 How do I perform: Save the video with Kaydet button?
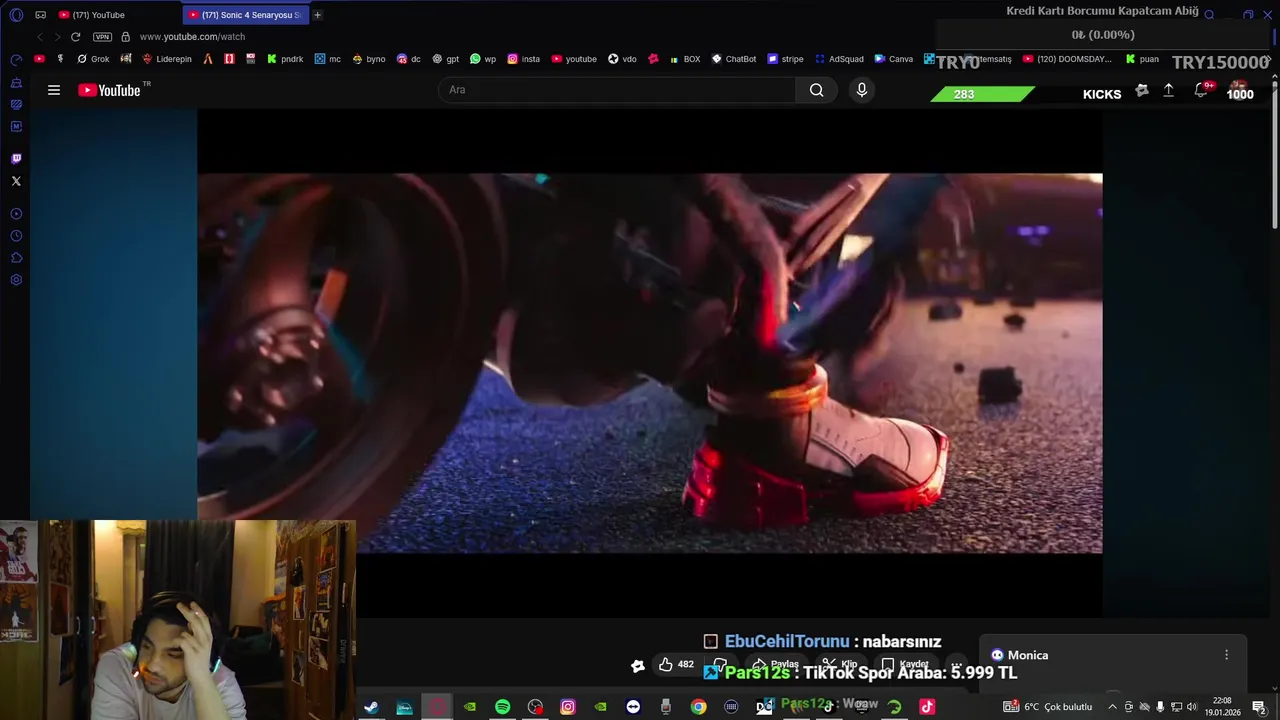pyautogui.click(x=905, y=664)
